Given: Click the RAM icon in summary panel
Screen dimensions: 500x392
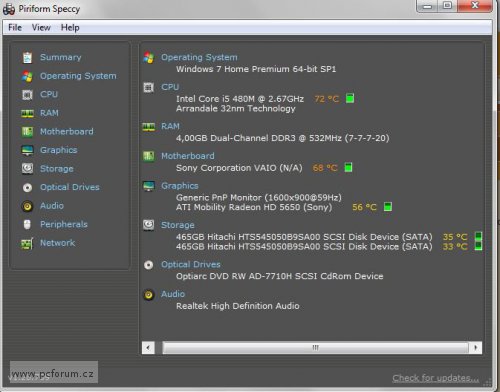Looking at the screenshot, I should pyautogui.click(x=149, y=127).
